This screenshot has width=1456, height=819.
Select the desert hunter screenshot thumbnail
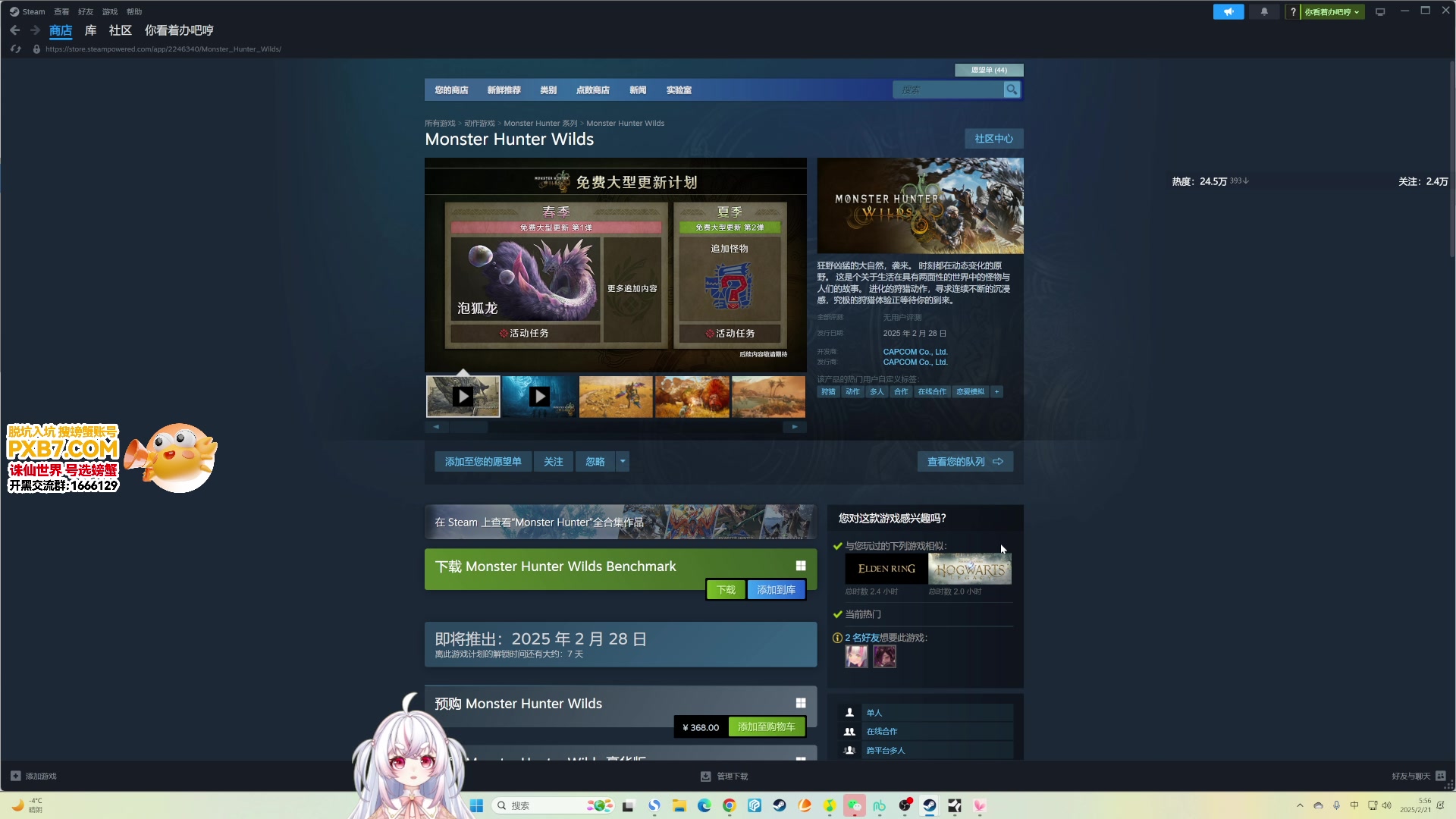616,397
